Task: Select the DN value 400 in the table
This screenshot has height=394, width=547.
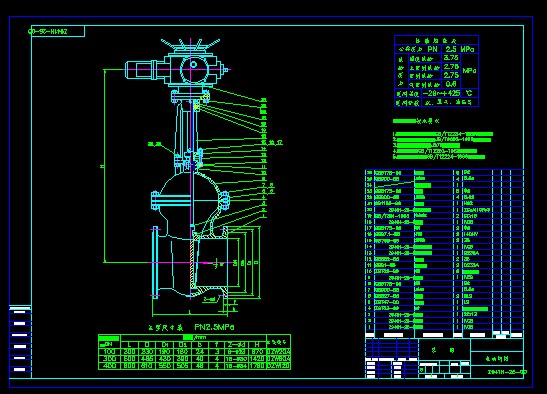Action: point(109,366)
